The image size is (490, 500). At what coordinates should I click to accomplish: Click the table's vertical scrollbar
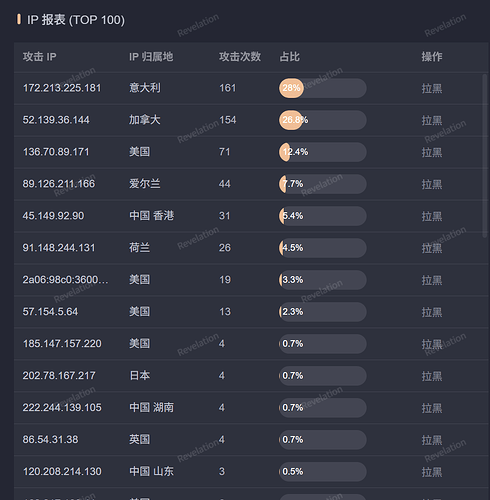pyautogui.click(x=485, y=156)
